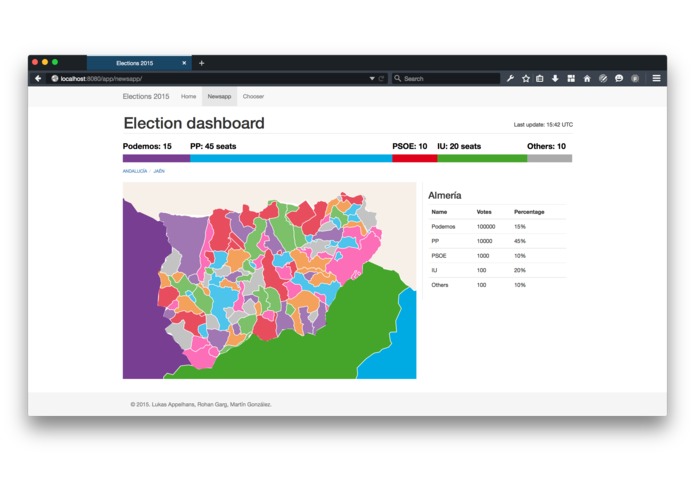Click the JAÉN breadcrumb link
695x494 pixels.
click(159, 171)
